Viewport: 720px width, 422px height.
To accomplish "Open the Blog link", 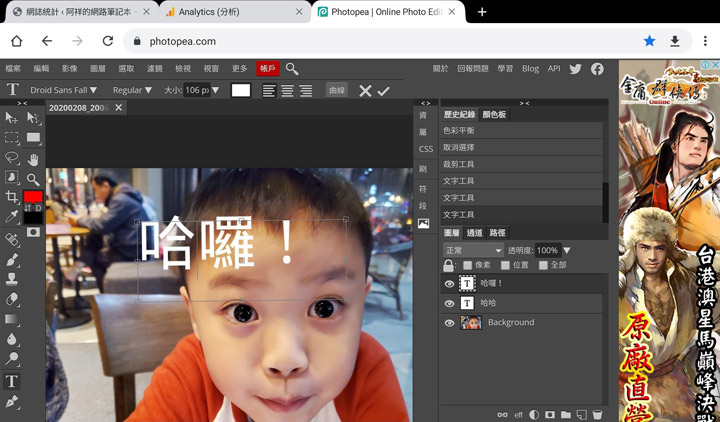I will point(530,68).
